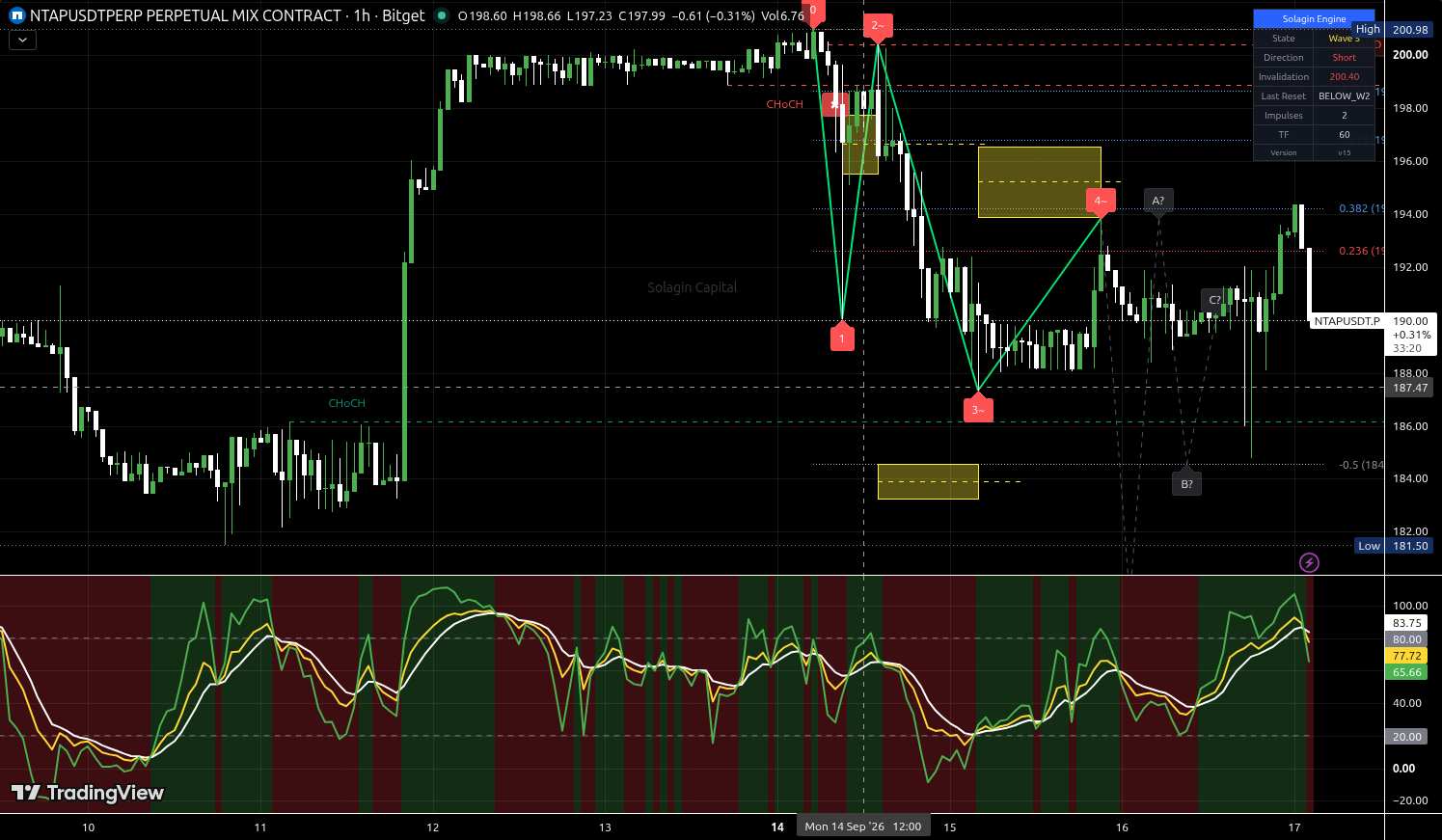Click the yellow 77.72 oscillator value

[1407, 656]
